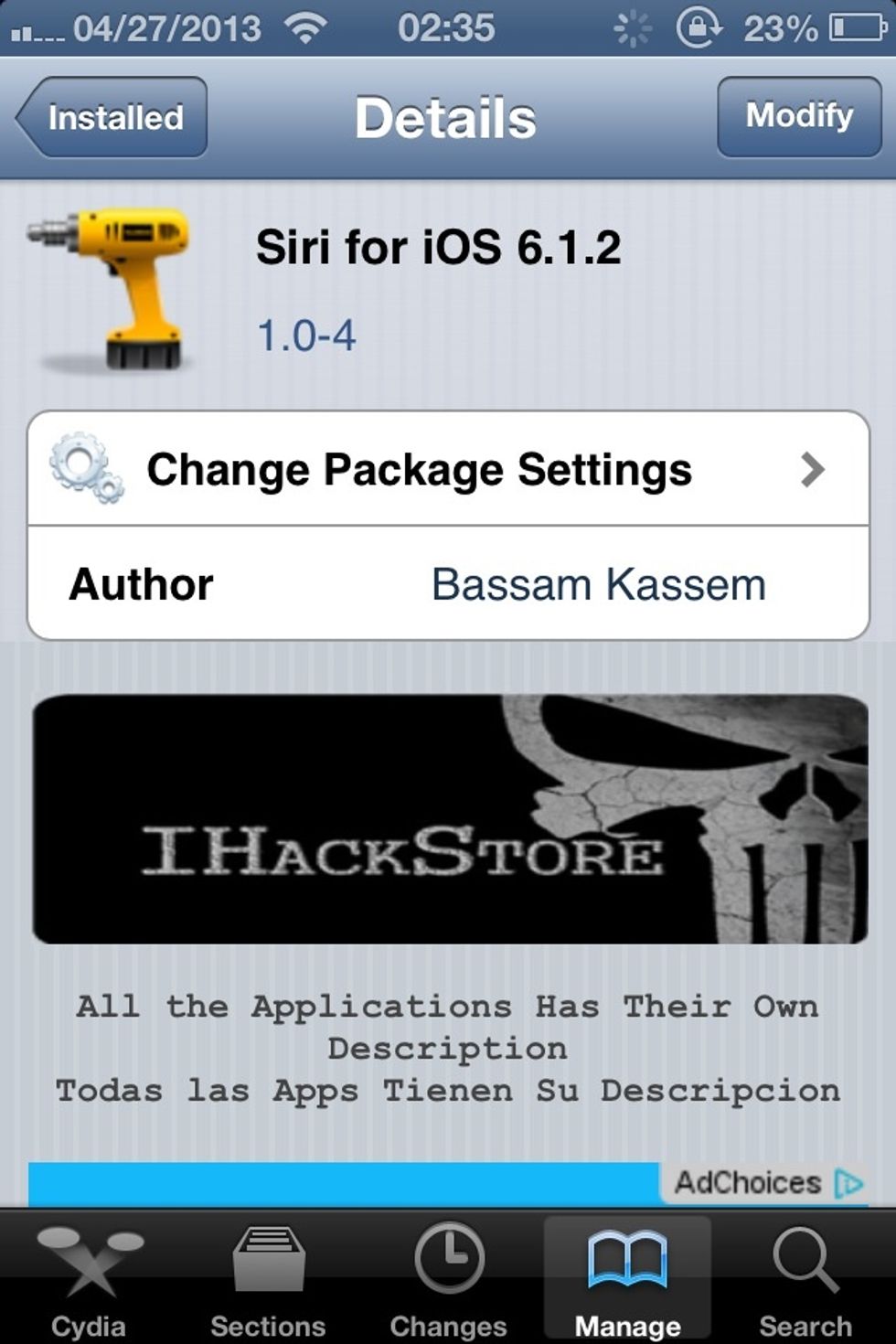Select the Manage book icon
The width and height of the screenshot is (896, 1344).
click(627, 1260)
